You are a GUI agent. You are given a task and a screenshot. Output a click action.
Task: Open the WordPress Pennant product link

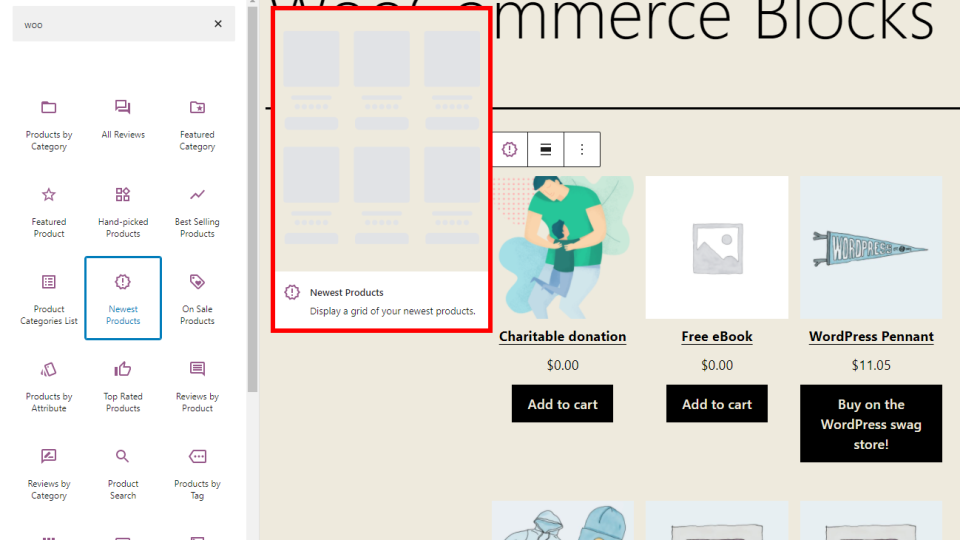coord(871,336)
